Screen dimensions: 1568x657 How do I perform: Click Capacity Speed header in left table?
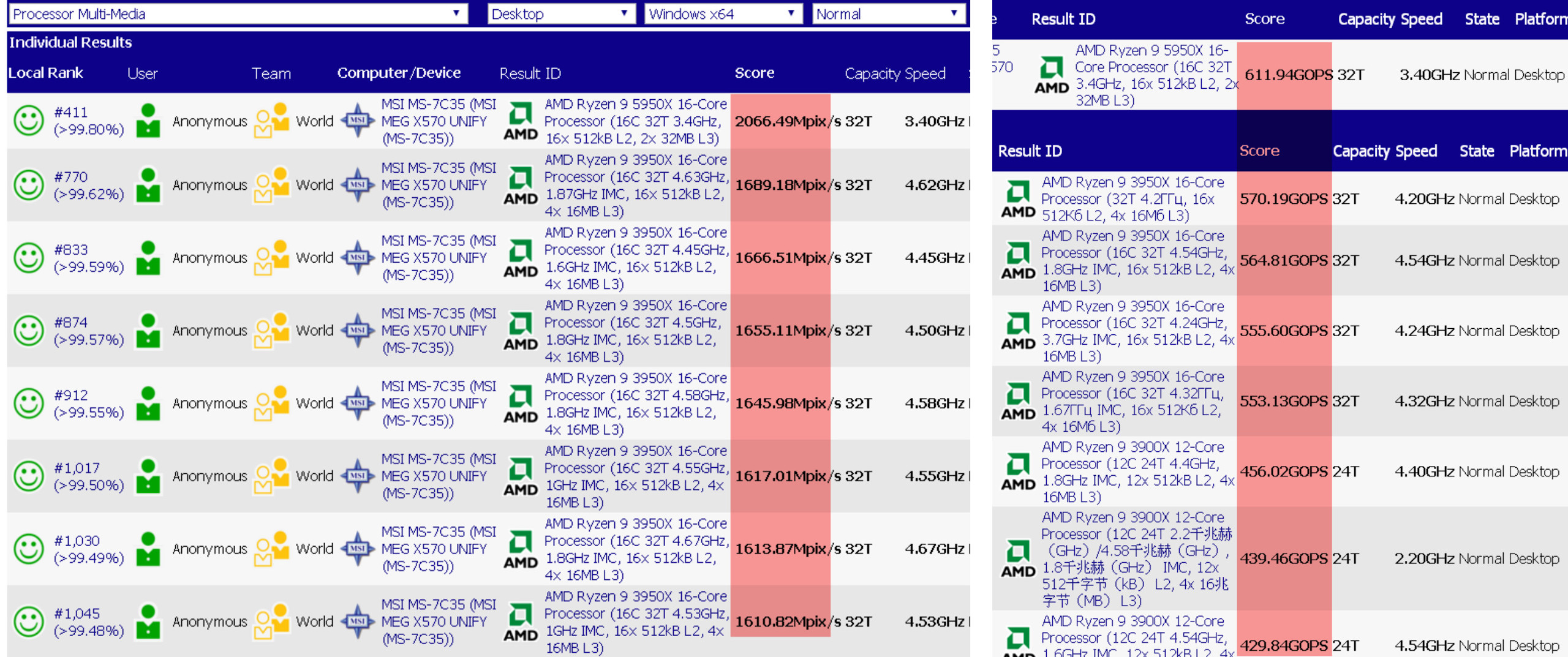pyautogui.click(x=895, y=73)
